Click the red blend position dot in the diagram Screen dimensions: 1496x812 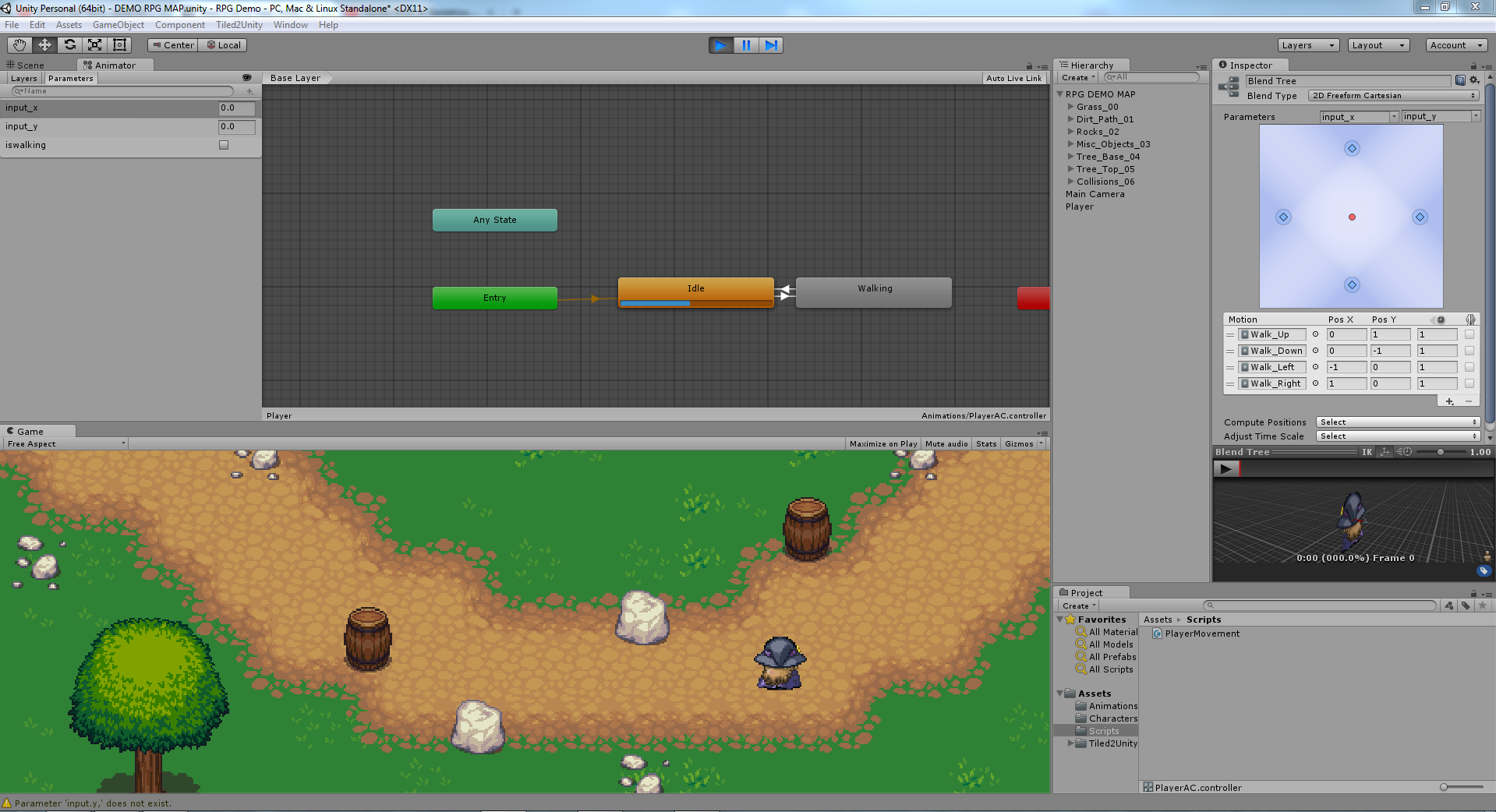[1352, 217]
